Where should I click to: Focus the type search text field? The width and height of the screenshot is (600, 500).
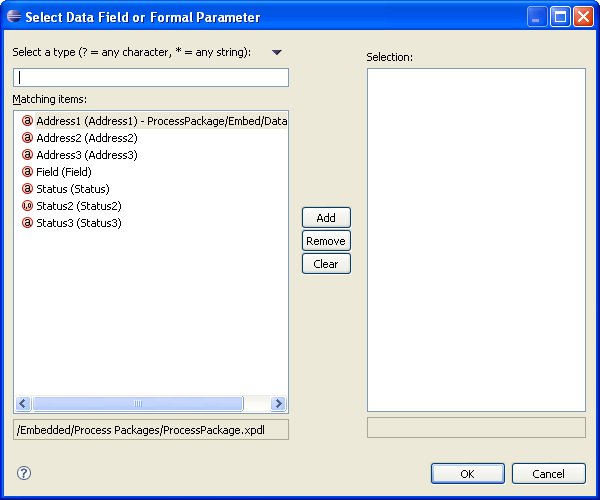click(151, 77)
